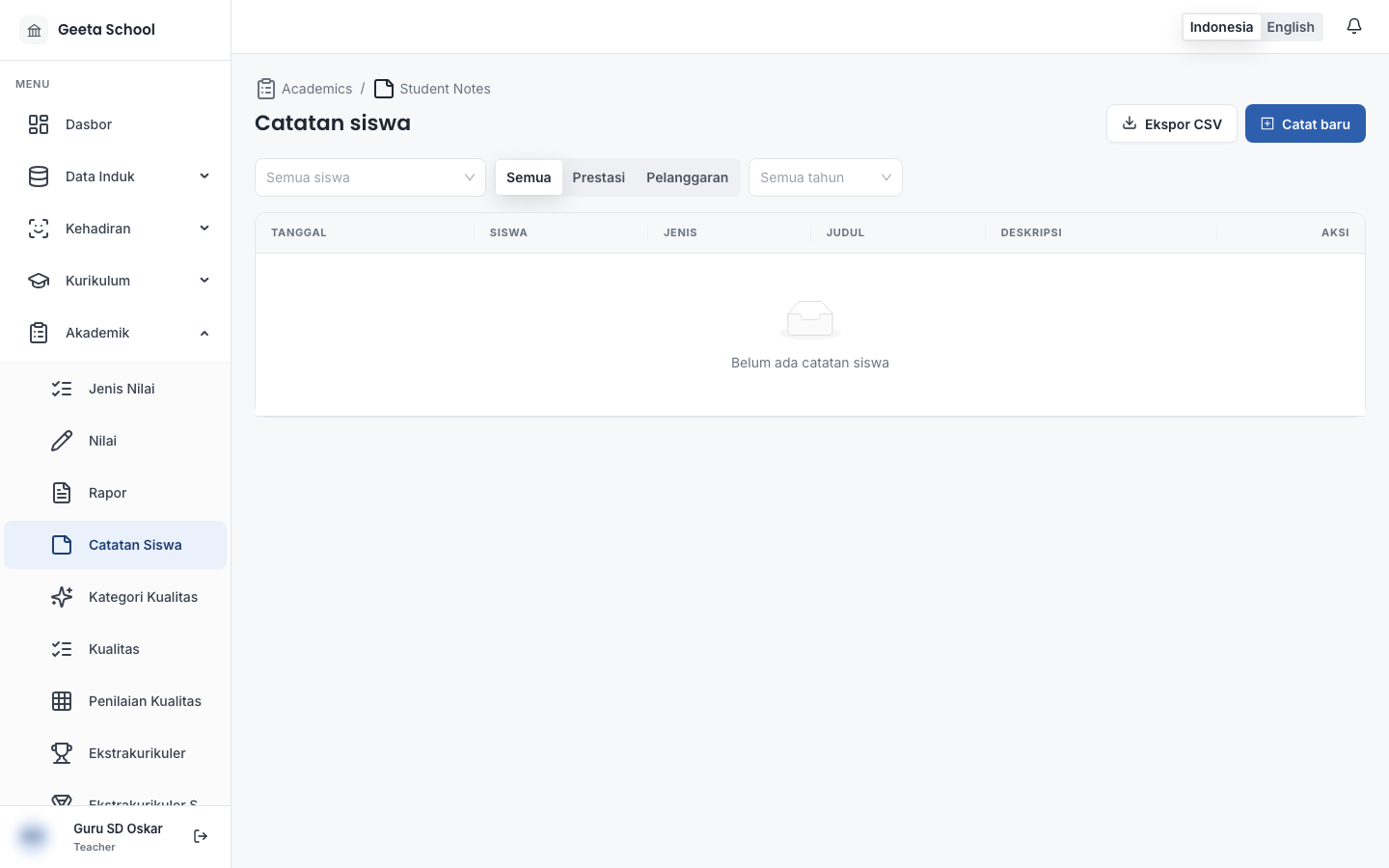Screen dimensions: 1389x868
Task: Switch language to English
Action: [1291, 27]
